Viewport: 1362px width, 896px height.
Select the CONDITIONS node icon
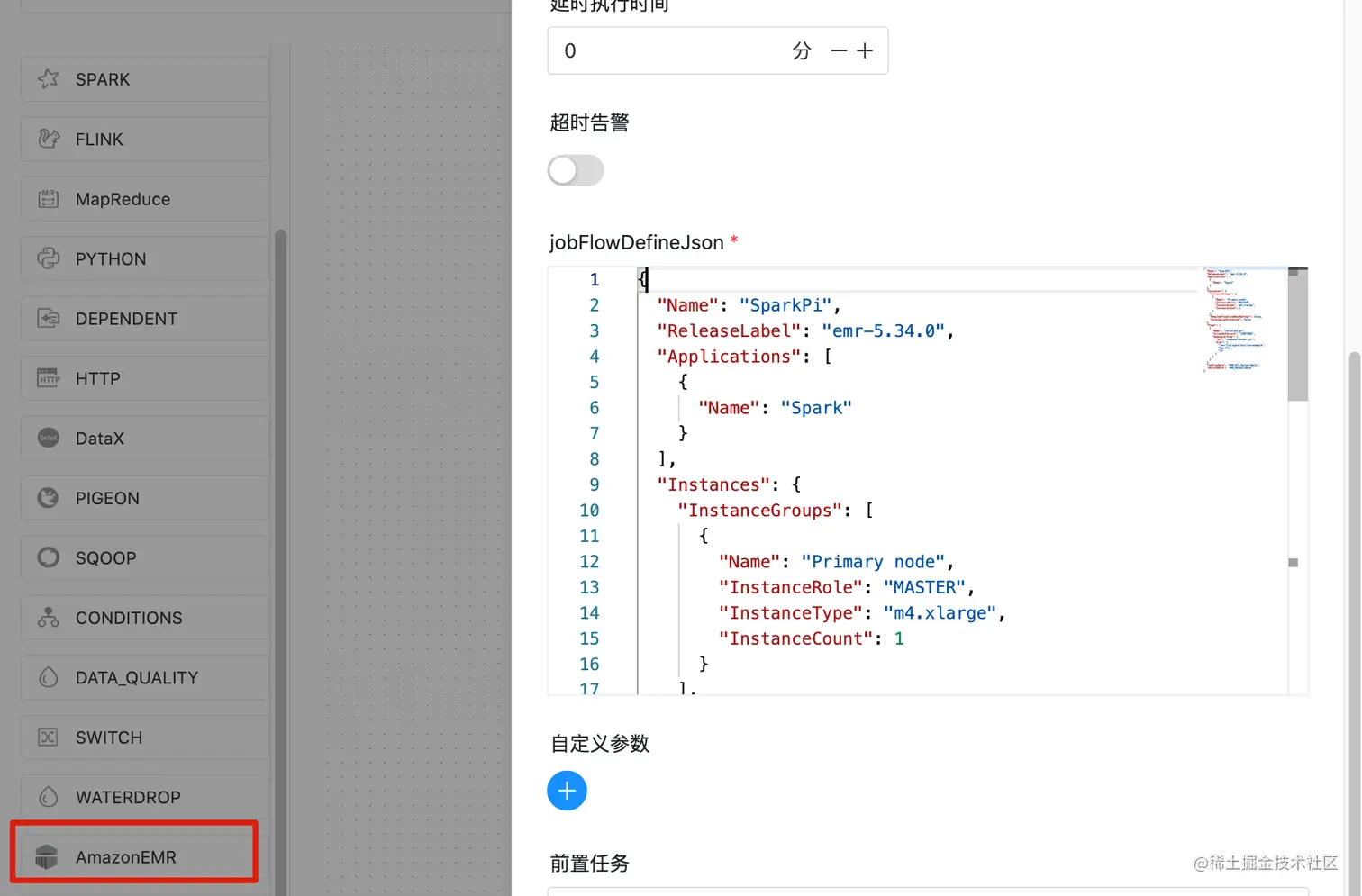49,618
